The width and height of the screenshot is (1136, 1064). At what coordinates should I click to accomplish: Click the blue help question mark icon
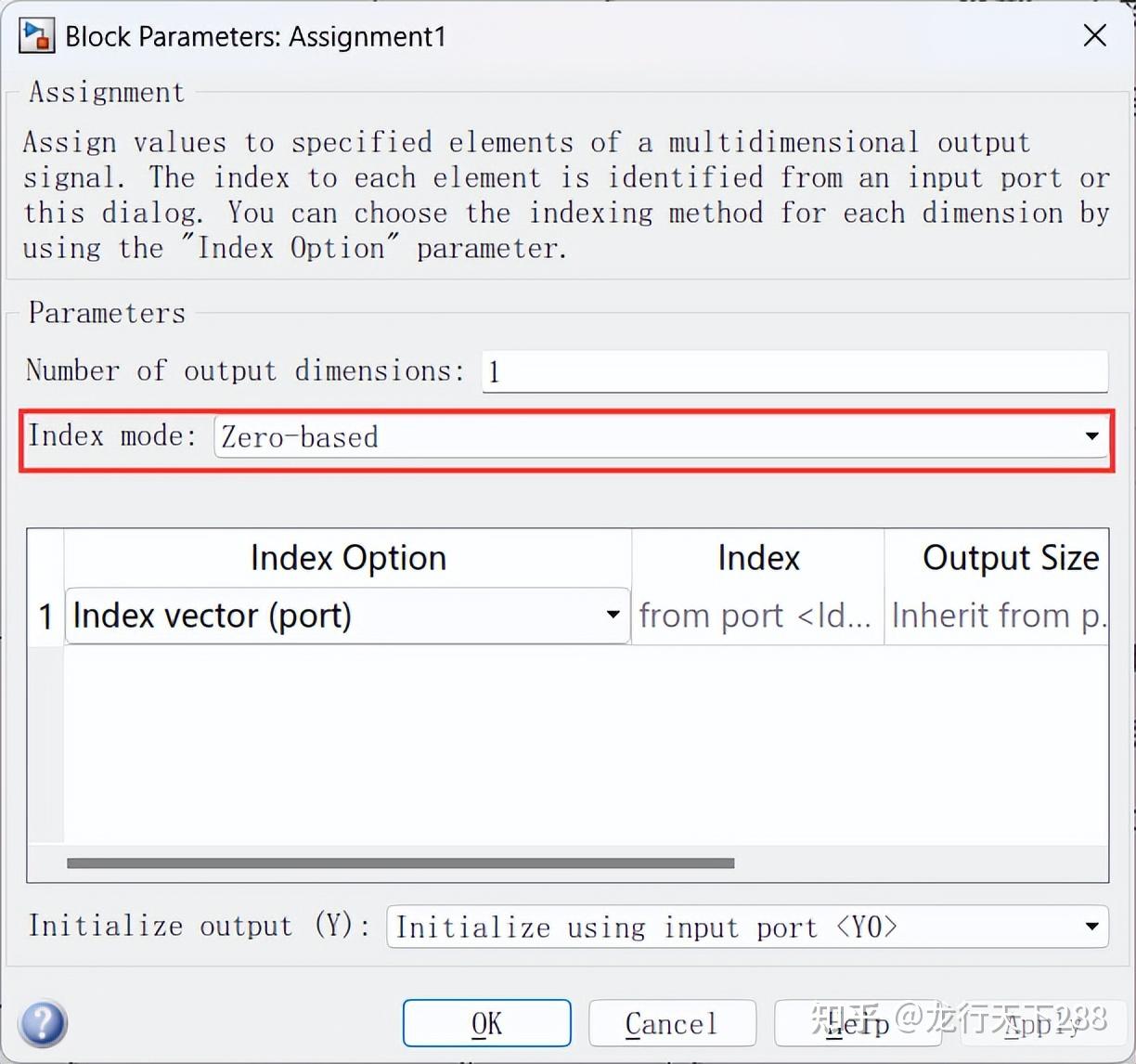click(43, 1023)
